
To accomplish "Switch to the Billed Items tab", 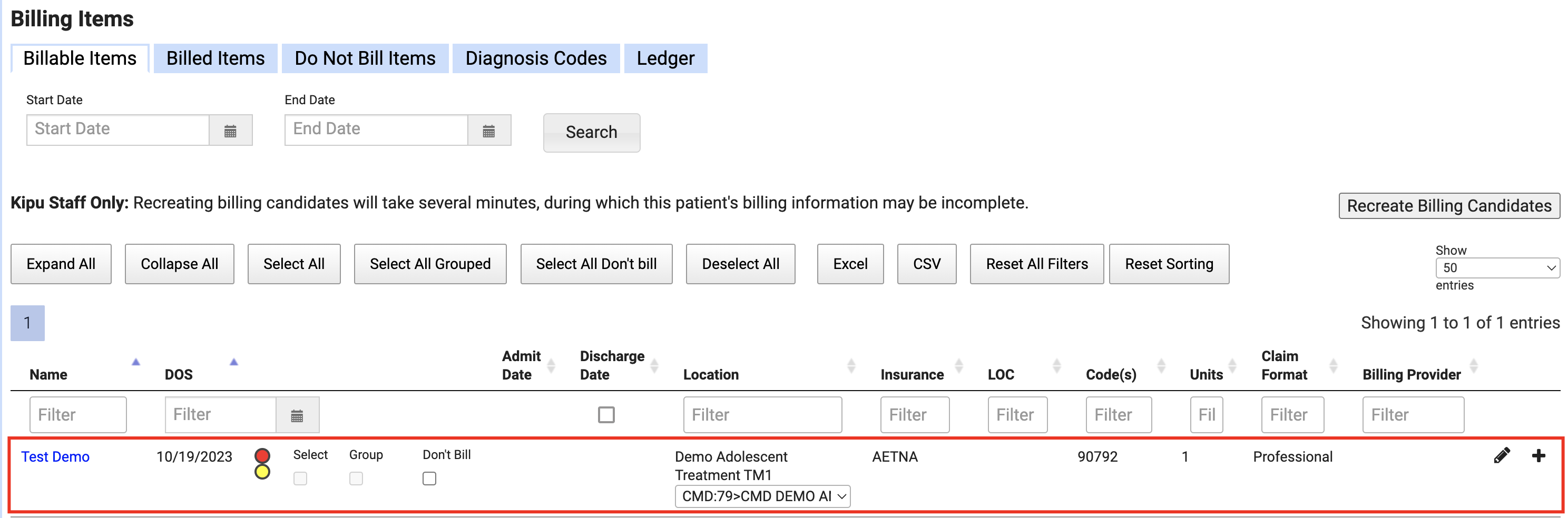I will pos(215,59).
